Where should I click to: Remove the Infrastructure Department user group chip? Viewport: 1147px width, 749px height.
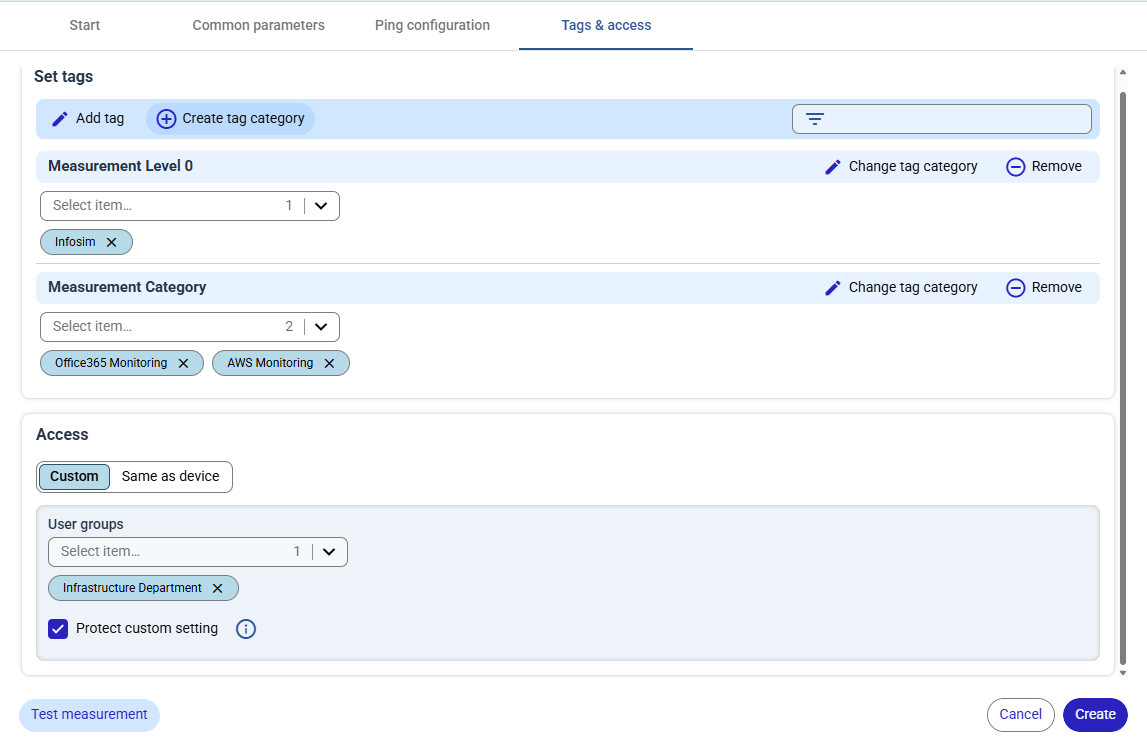[x=217, y=588]
